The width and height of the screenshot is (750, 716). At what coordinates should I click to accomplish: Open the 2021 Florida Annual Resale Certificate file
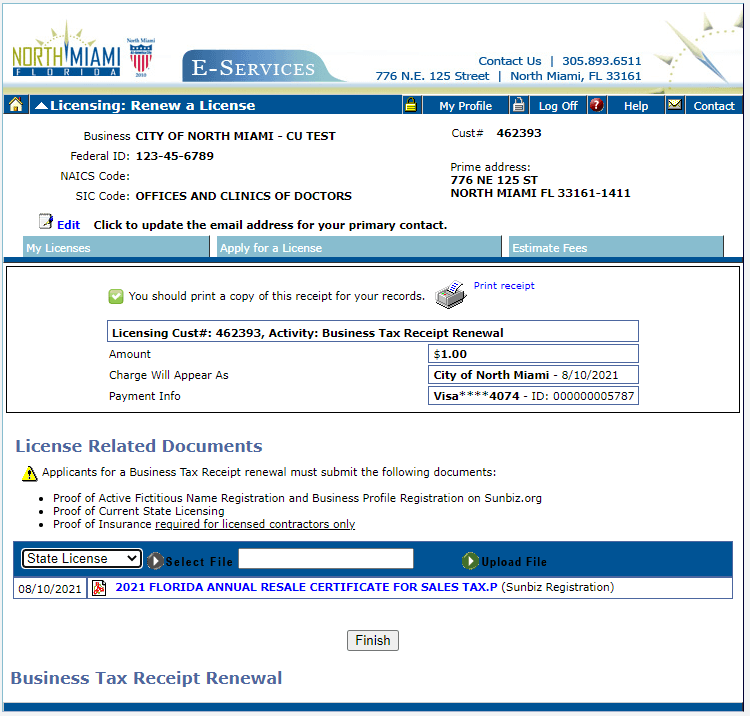pyautogui.click(x=306, y=587)
